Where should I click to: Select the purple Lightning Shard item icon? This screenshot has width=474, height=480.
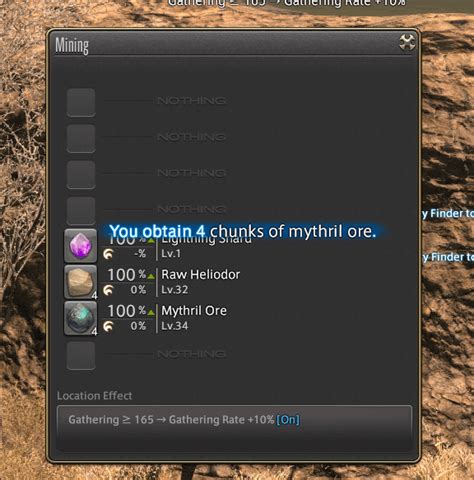[x=80, y=246]
